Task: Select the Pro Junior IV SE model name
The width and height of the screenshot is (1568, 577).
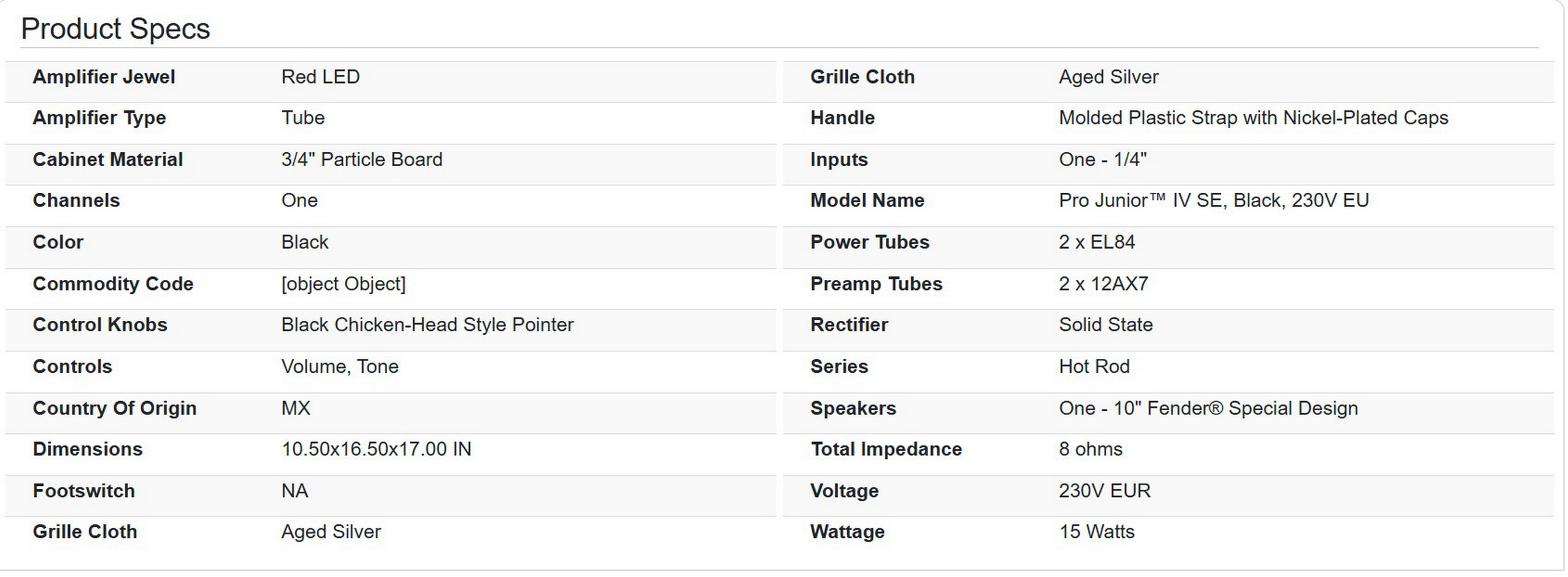Action: [1214, 201]
